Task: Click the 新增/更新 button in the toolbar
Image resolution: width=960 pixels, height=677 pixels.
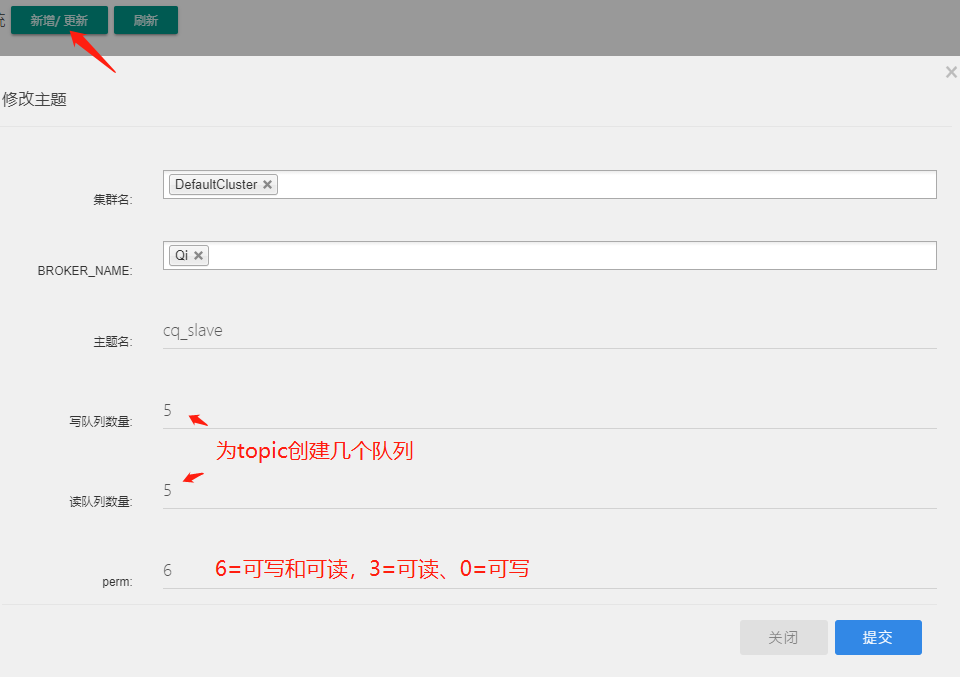Action: 58,19
